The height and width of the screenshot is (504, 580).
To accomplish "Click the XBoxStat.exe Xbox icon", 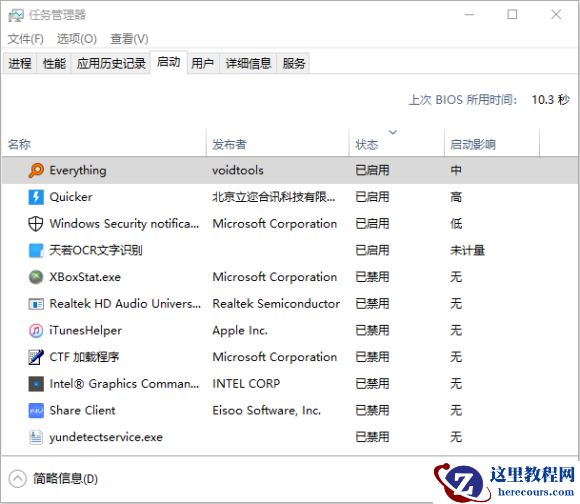I will tap(36, 277).
